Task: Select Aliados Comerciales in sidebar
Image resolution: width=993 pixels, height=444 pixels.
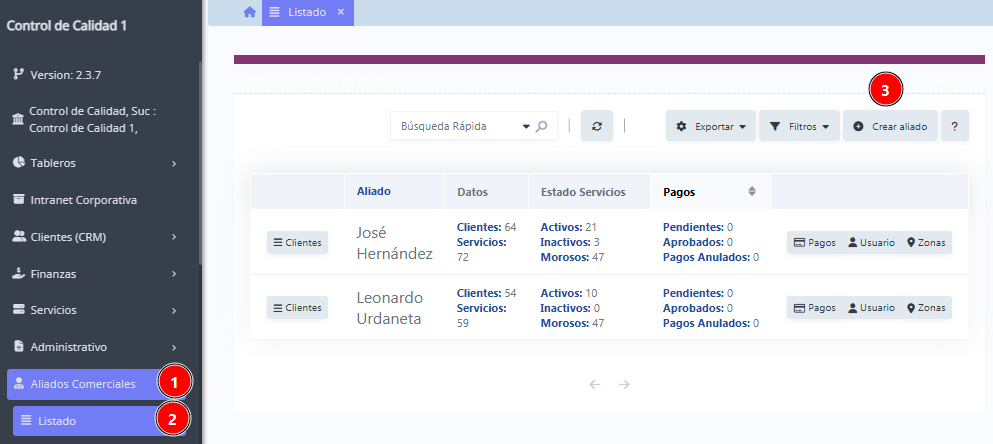Action: coord(82,384)
